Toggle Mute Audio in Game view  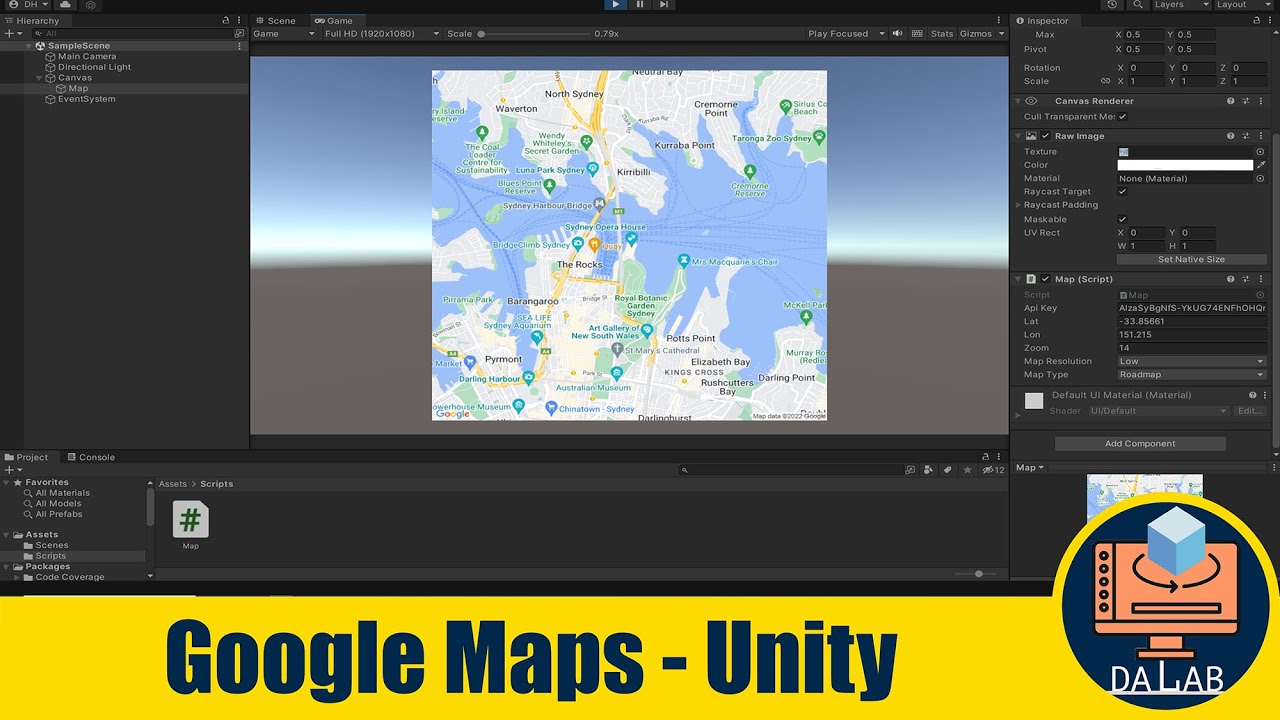pyautogui.click(x=898, y=33)
